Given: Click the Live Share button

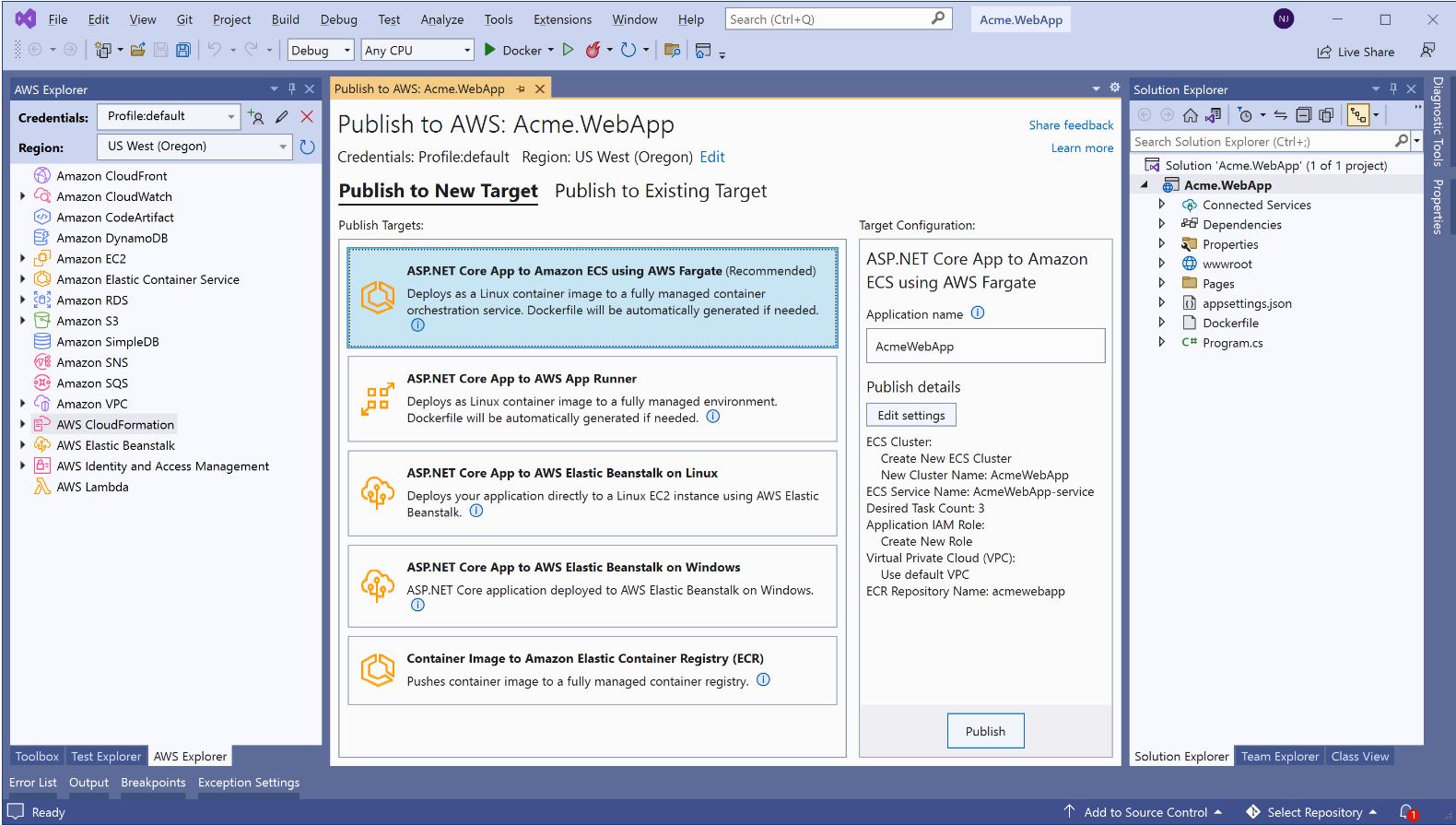Looking at the screenshot, I should point(1355,52).
